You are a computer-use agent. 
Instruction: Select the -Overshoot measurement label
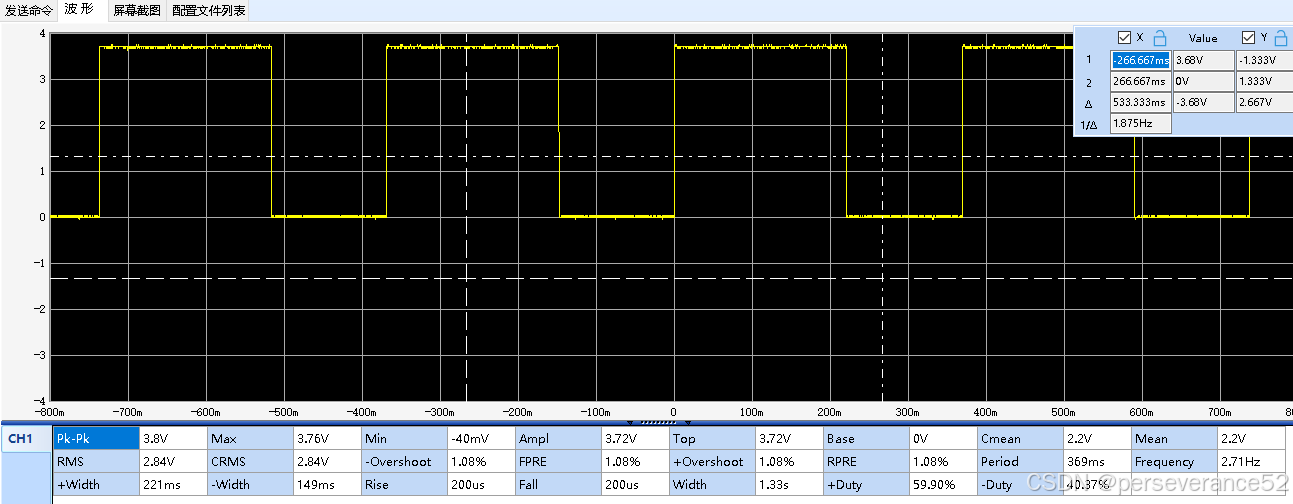(x=404, y=461)
